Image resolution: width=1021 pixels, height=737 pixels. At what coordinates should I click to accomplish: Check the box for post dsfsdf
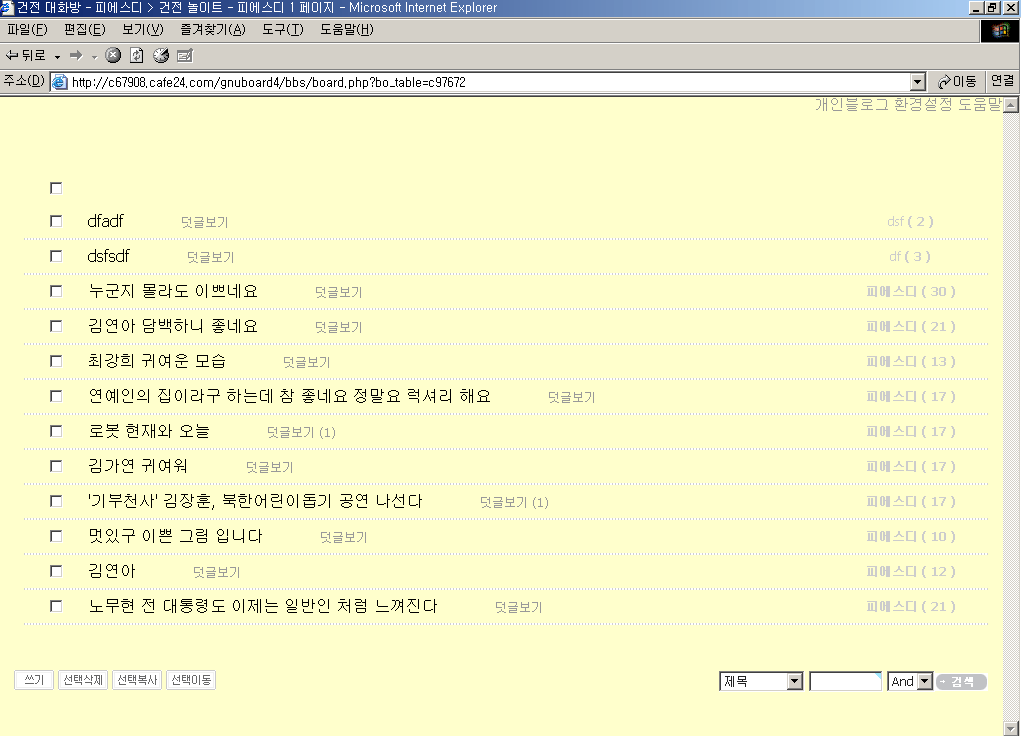pos(56,257)
